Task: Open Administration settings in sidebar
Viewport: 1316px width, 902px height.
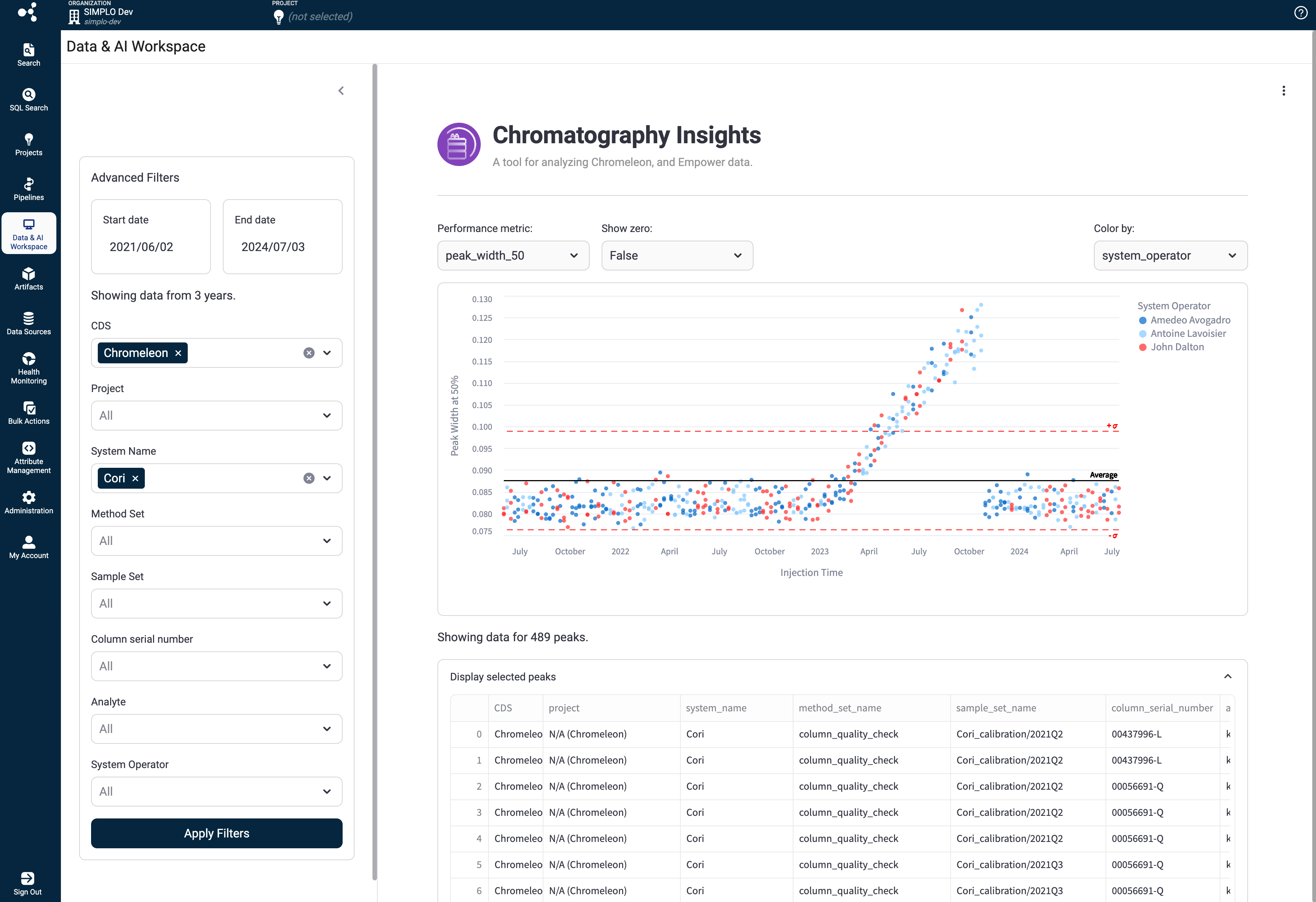Action: (x=28, y=502)
